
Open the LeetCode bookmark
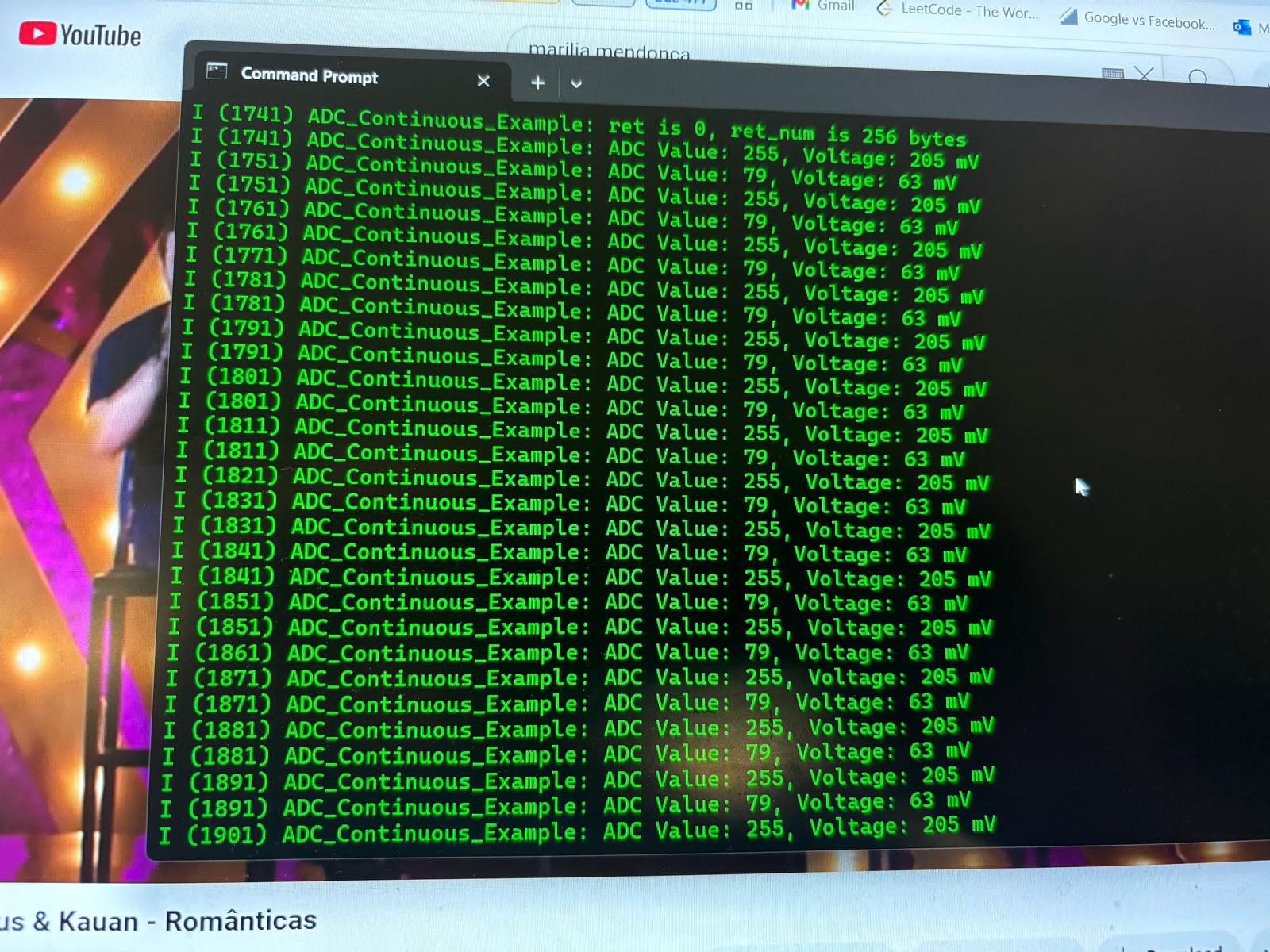point(959,10)
